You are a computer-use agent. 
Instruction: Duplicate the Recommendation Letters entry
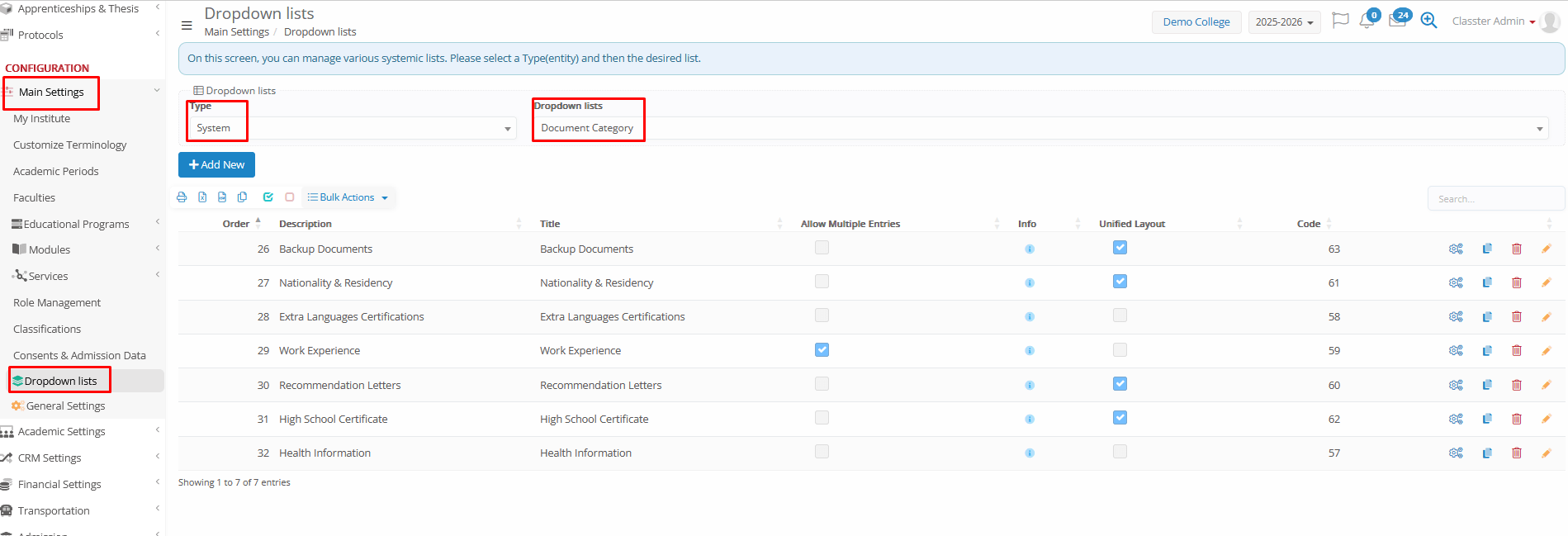coord(1486,385)
